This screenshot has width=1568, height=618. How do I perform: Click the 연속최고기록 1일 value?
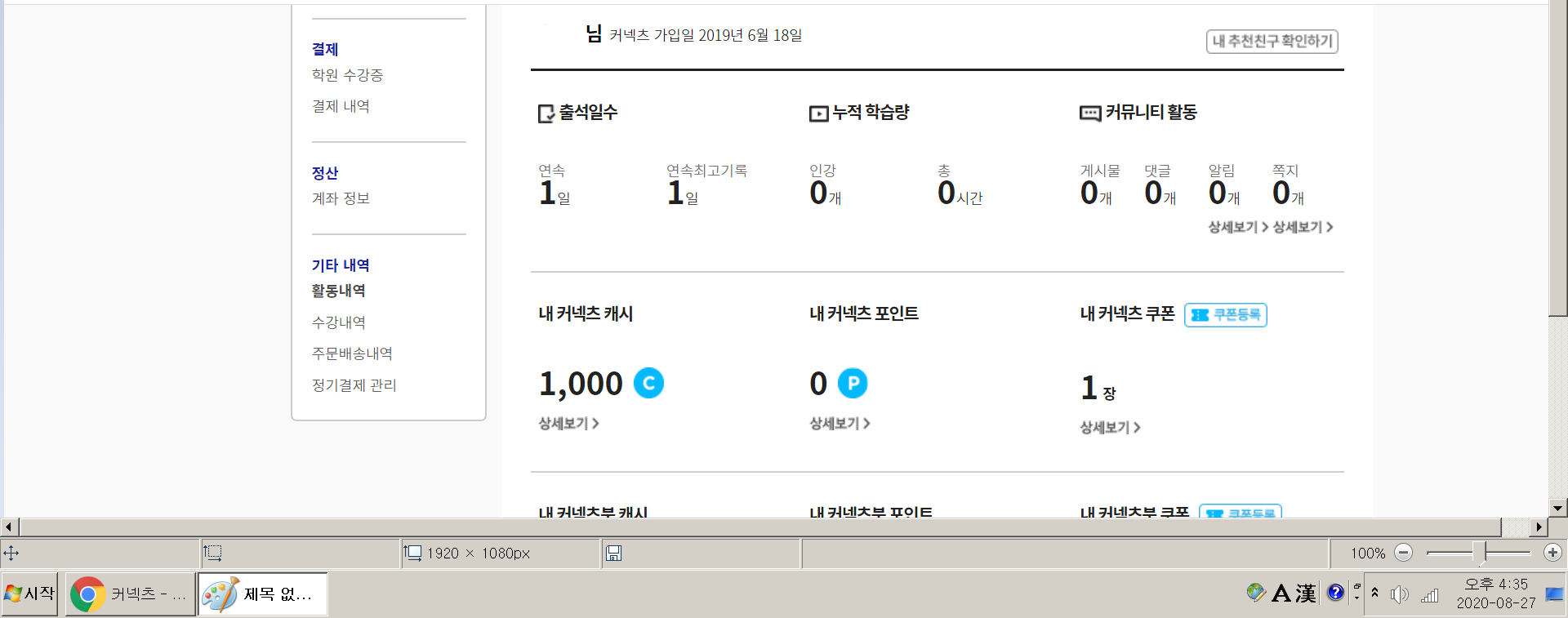pos(683,193)
